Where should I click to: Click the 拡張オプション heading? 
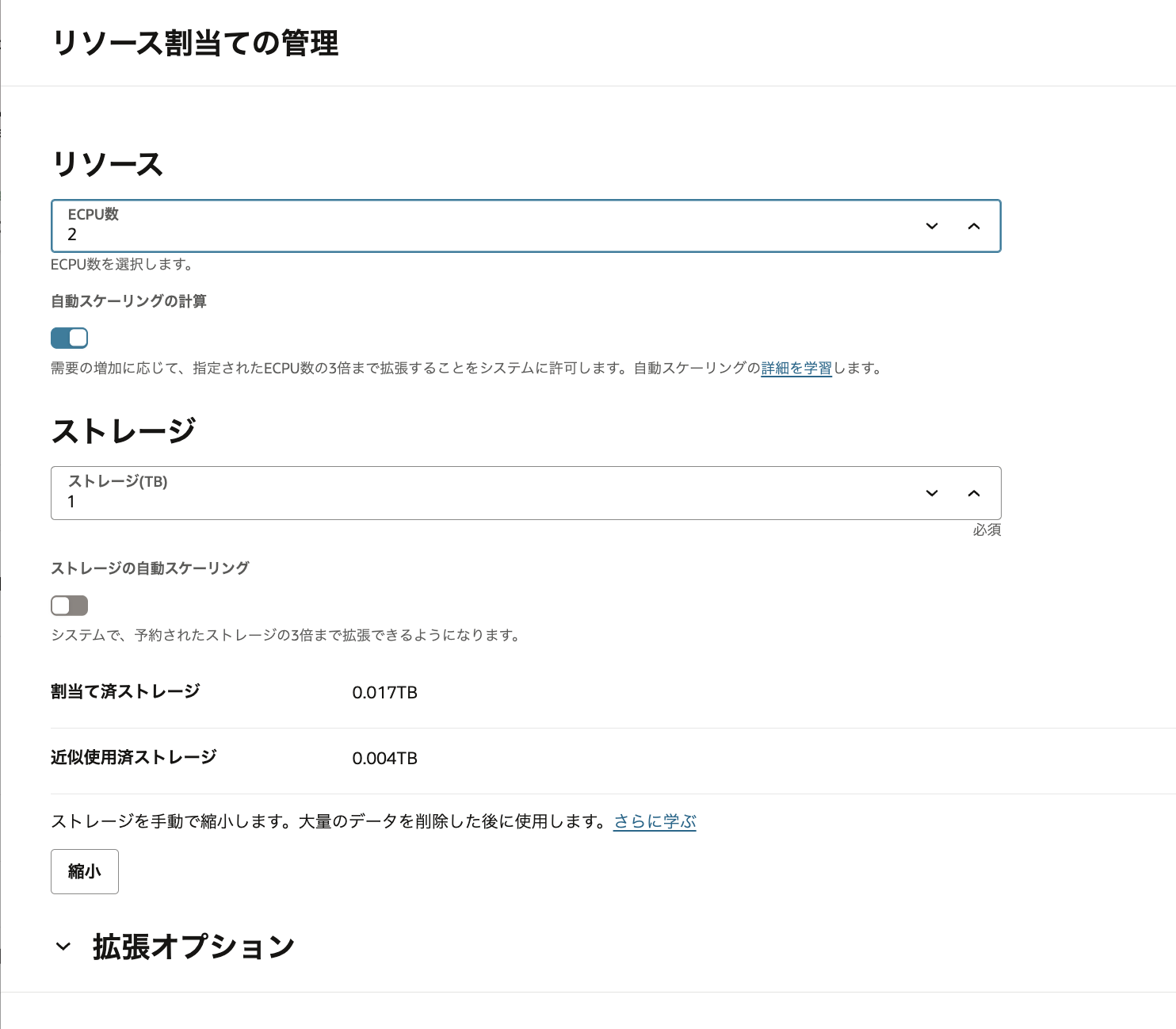tap(193, 947)
